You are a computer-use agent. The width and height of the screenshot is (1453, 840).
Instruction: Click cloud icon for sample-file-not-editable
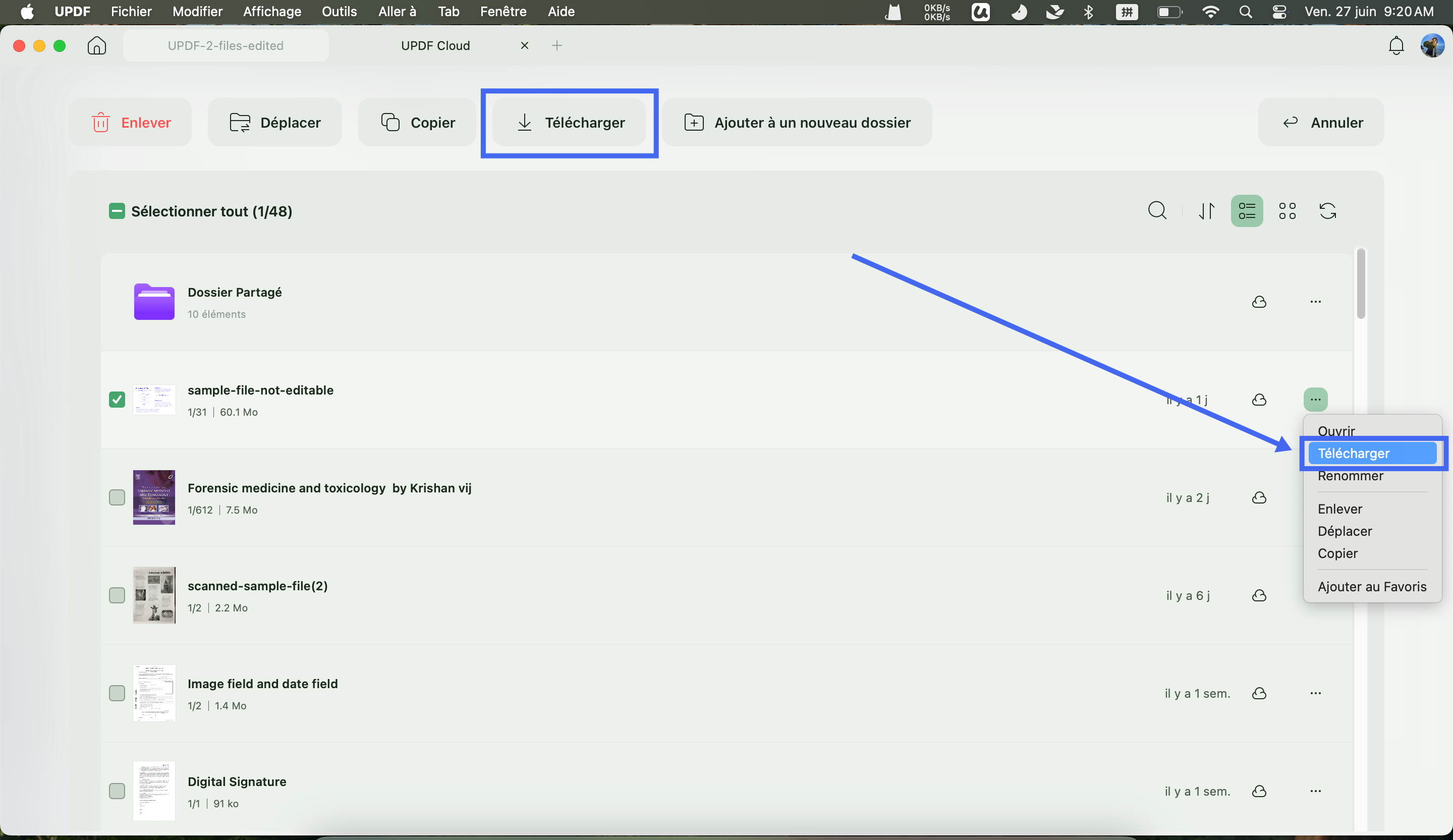point(1259,400)
